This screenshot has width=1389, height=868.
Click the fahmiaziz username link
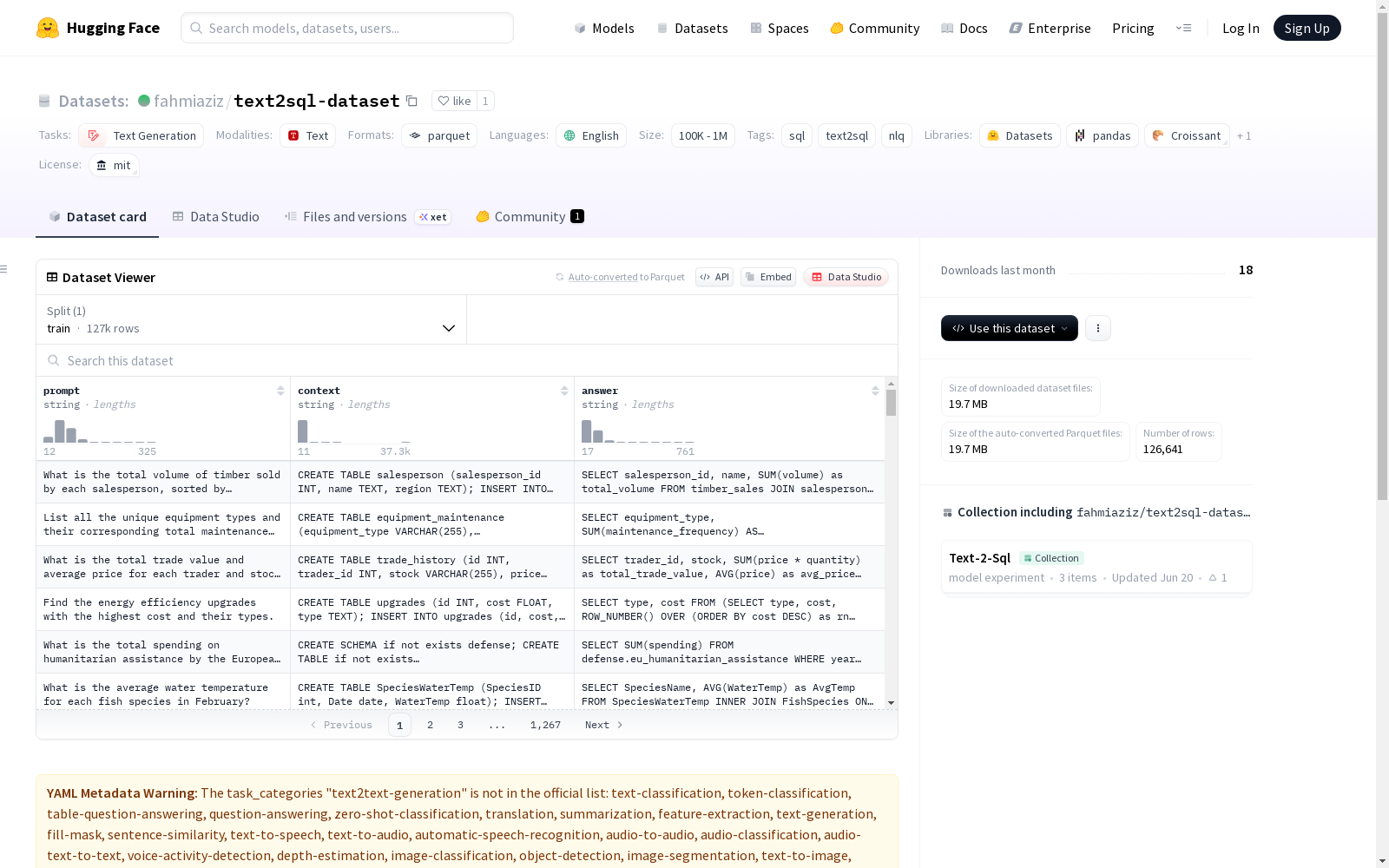coord(188,101)
